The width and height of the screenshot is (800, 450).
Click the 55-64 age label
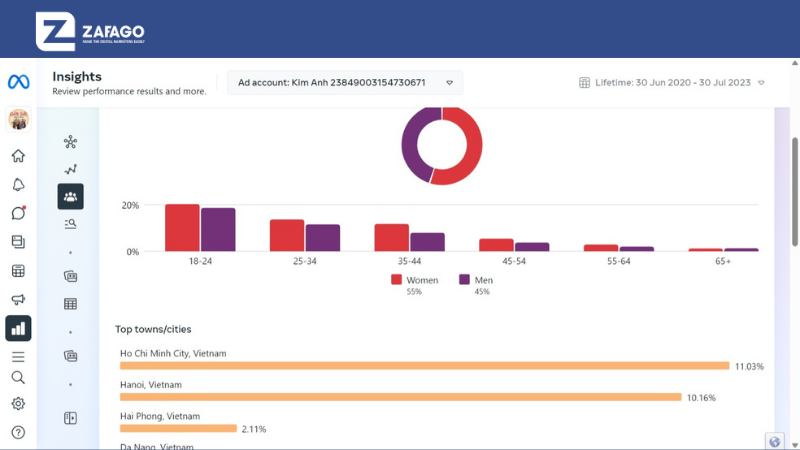click(x=618, y=261)
